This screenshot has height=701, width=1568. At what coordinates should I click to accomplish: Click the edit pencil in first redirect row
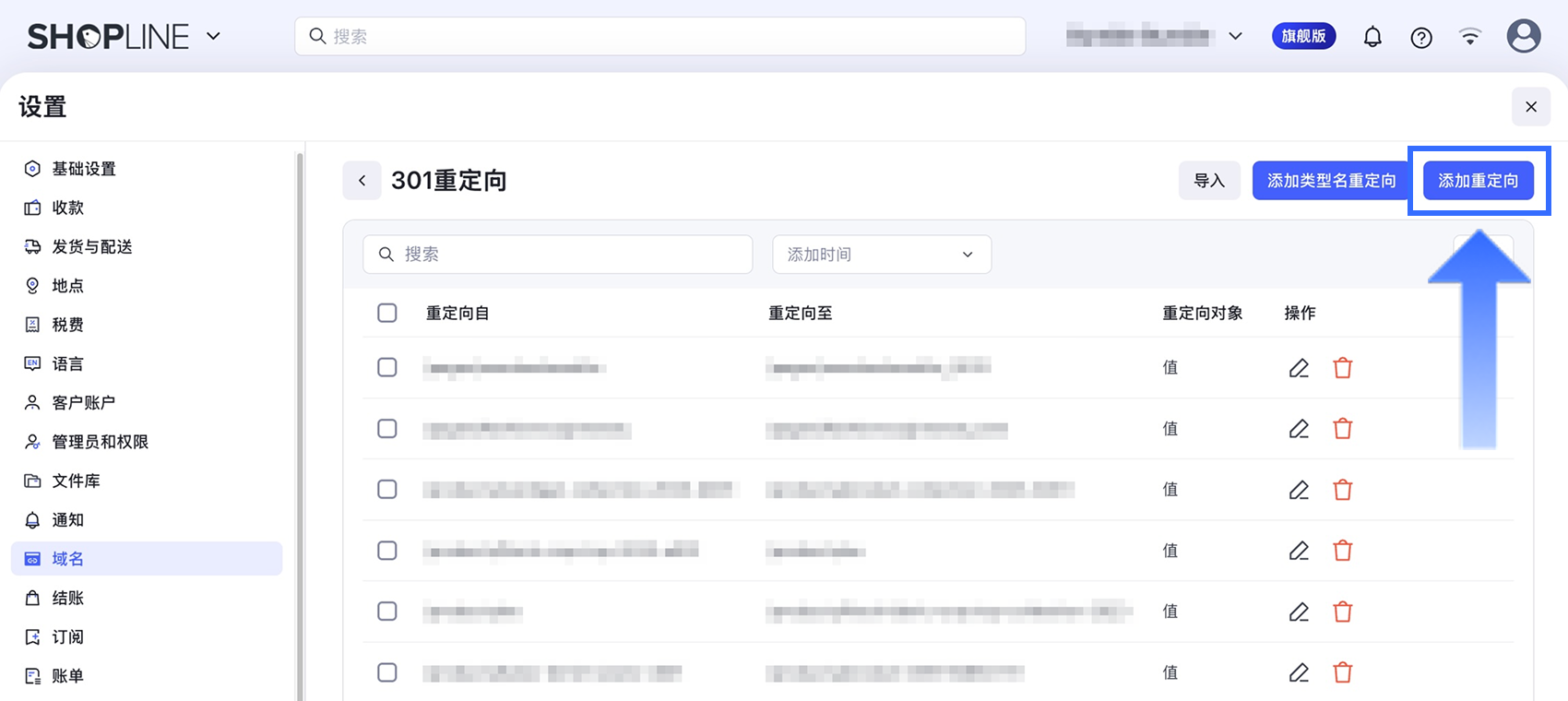tap(1299, 368)
